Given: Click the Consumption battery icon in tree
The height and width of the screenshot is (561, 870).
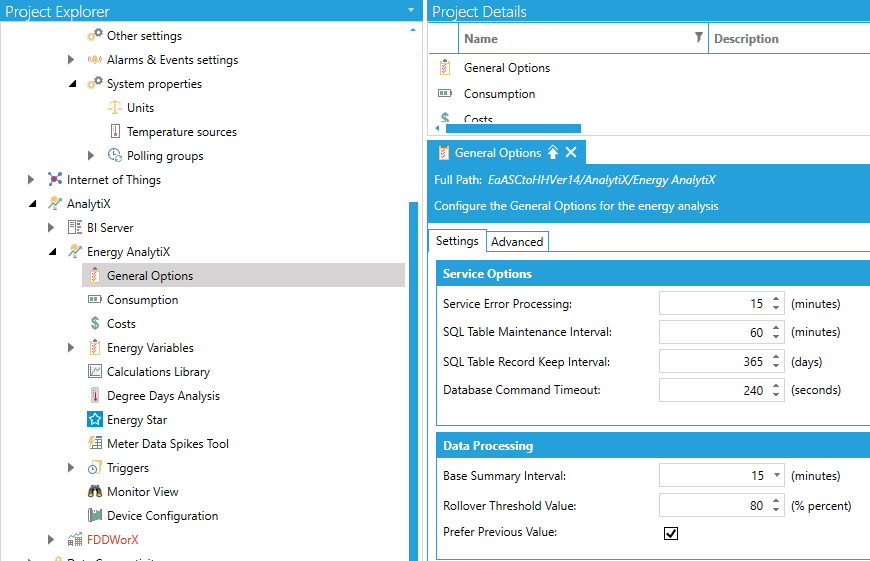Looking at the screenshot, I should (95, 300).
